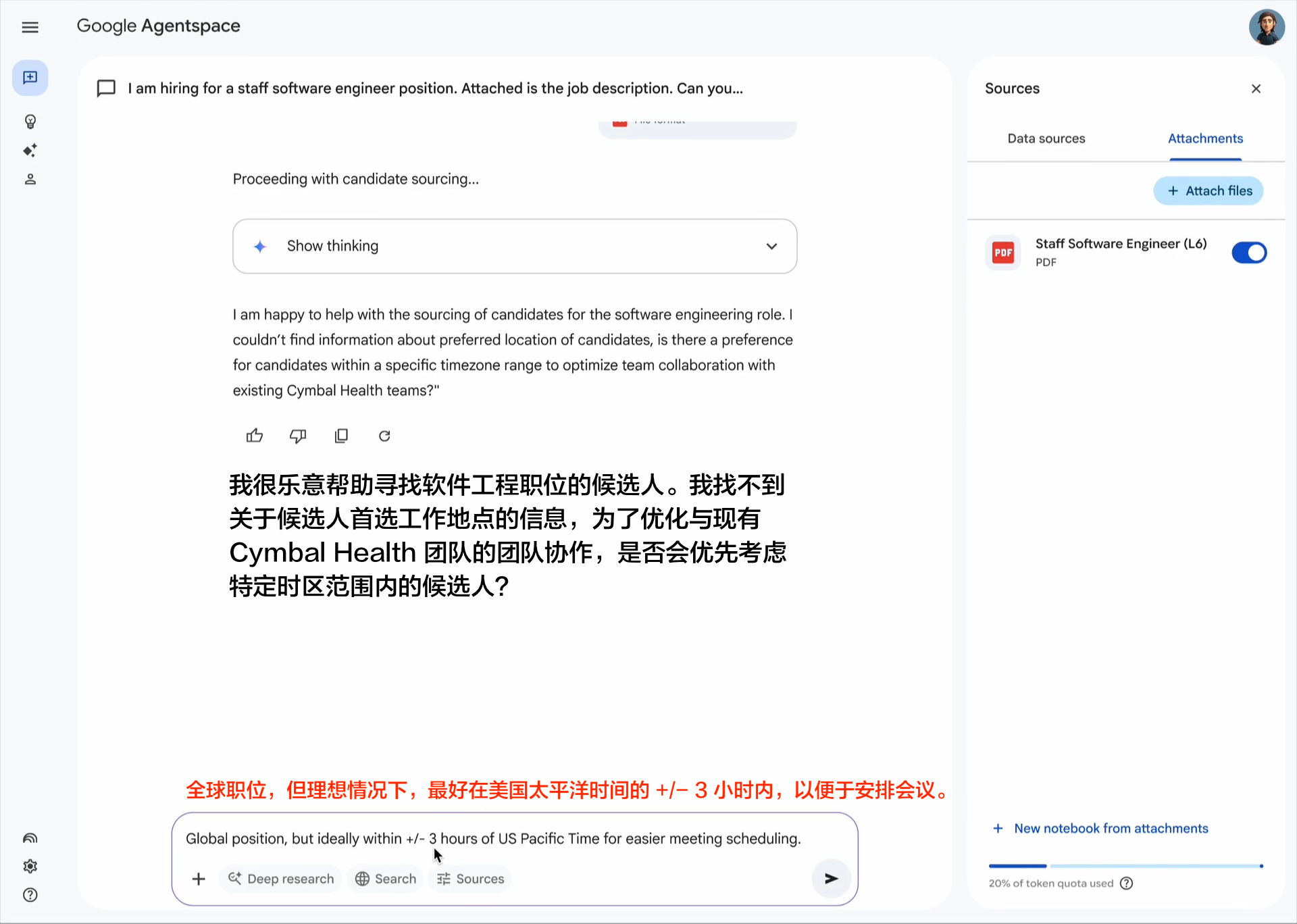Click the new chat sidebar icon
Image resolution: width=1297 pixels, height=924 pixels.
[x=30, y=78]
